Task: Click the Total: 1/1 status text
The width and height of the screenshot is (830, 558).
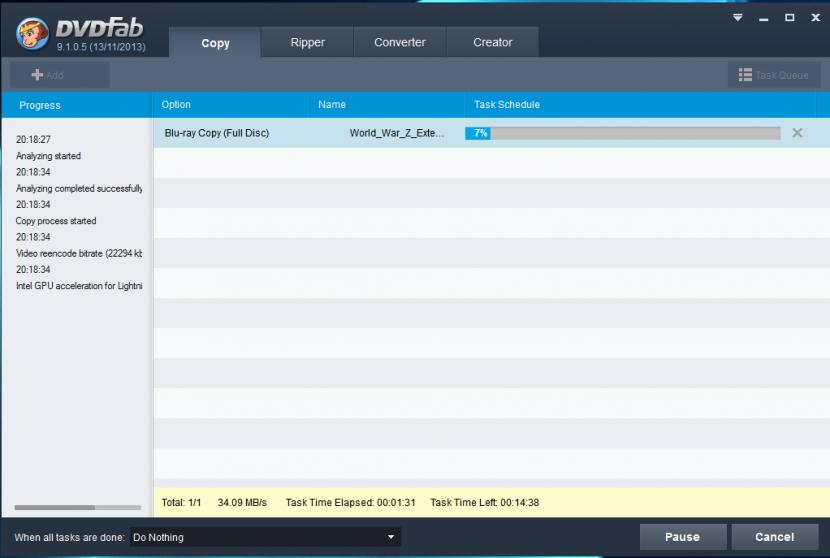Action: pos(181,502)
